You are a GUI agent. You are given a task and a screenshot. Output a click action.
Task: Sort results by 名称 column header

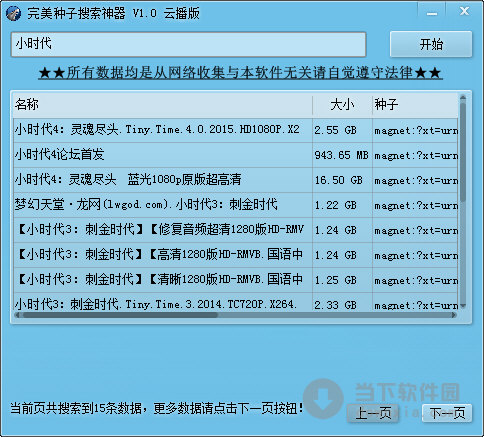(163, 105)
